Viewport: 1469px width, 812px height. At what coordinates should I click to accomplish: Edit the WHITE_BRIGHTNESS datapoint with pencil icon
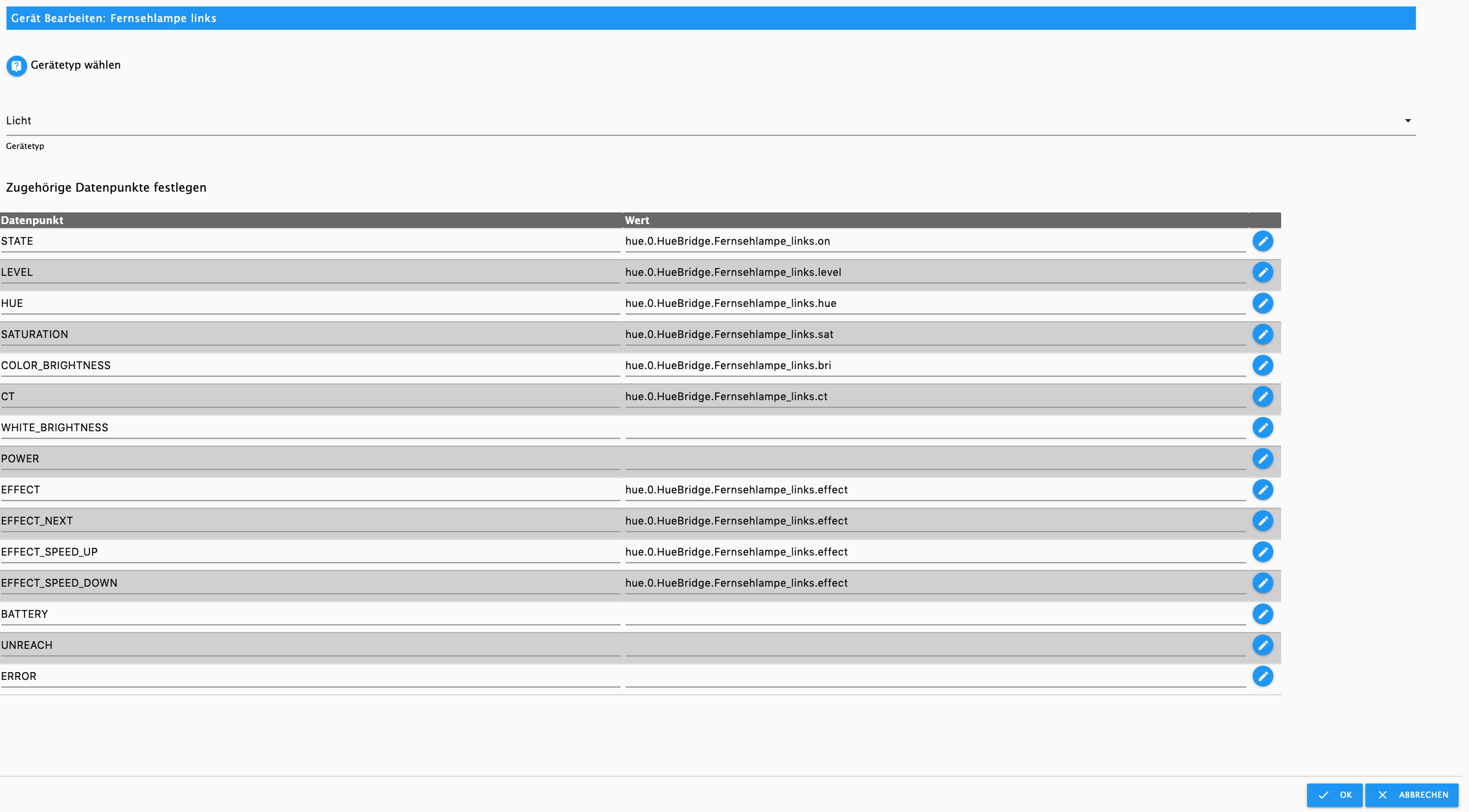click(1262, 427)
